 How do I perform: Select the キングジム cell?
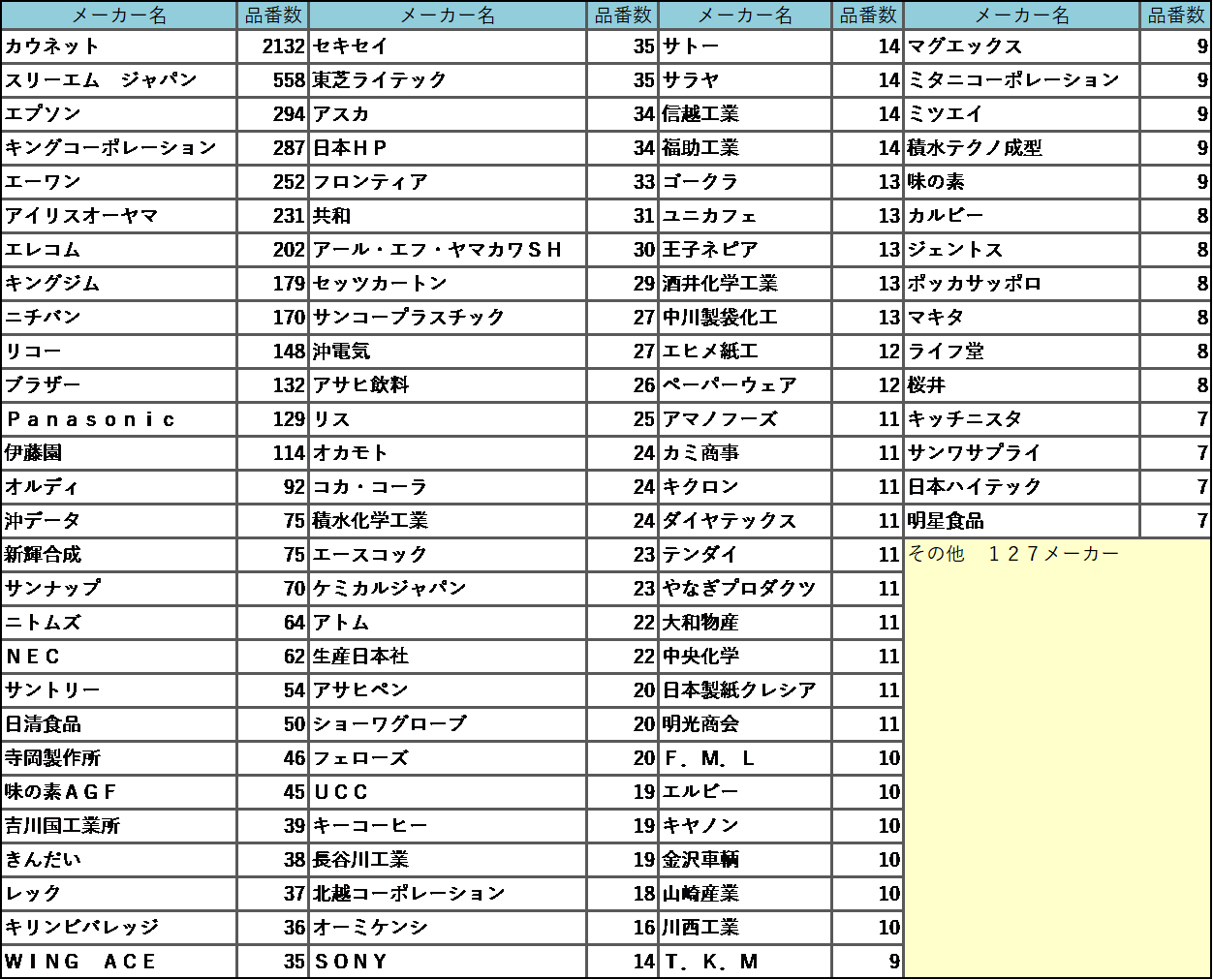pyautogui.click(x=119, y=284)
